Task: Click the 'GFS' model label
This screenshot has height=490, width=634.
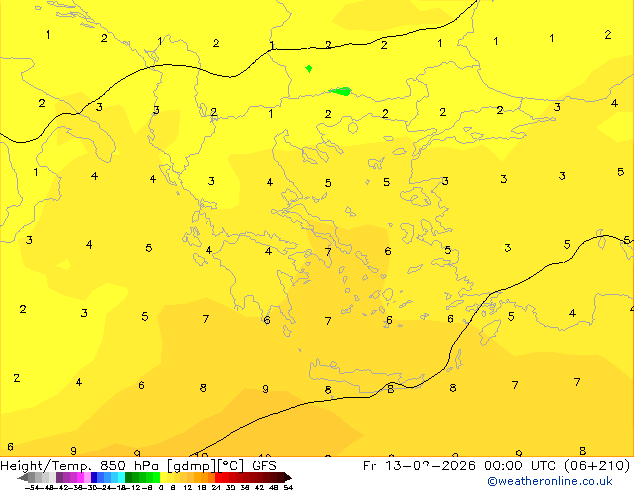Action: (x=264, y=466)
